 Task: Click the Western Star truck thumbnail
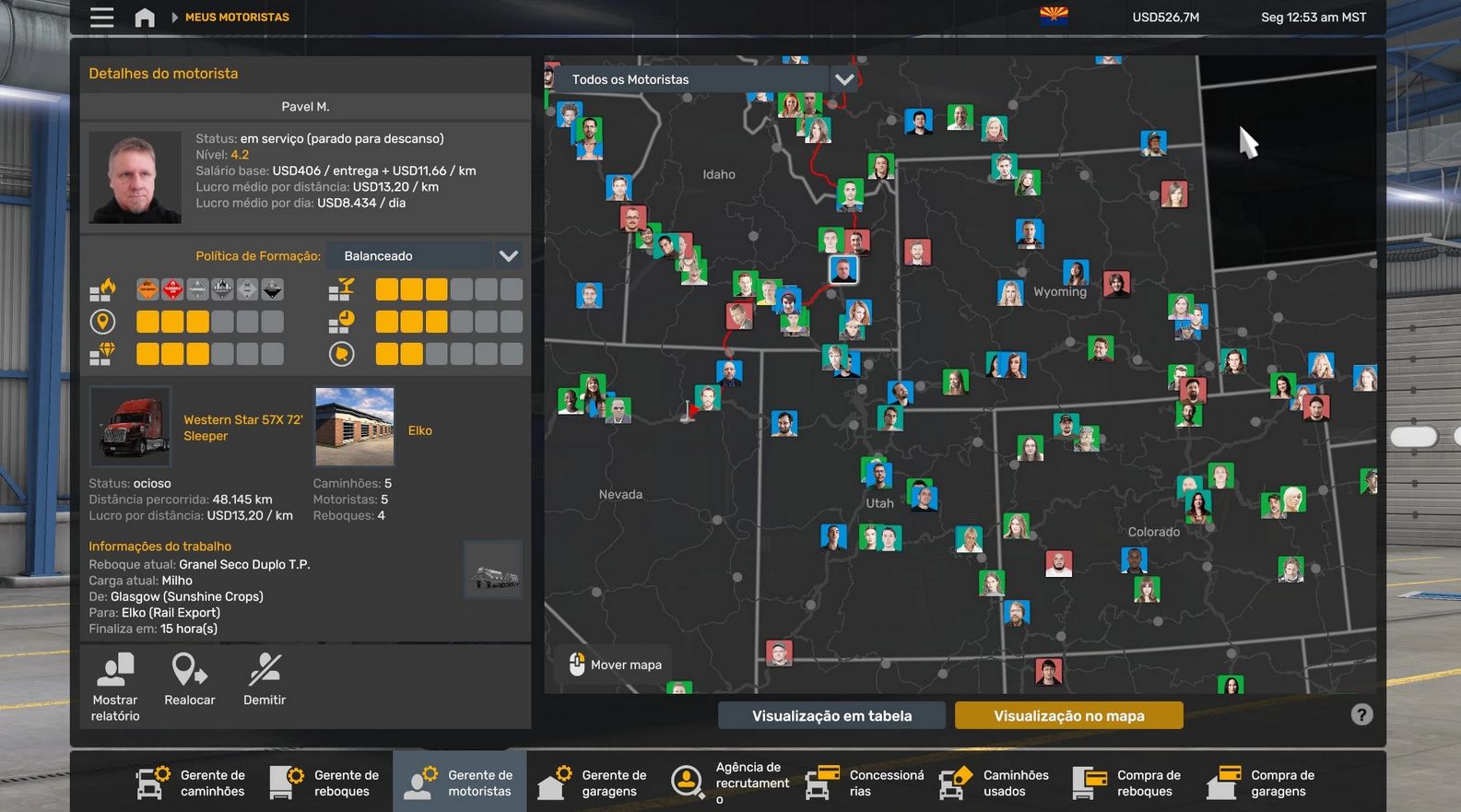pos(131,427)
